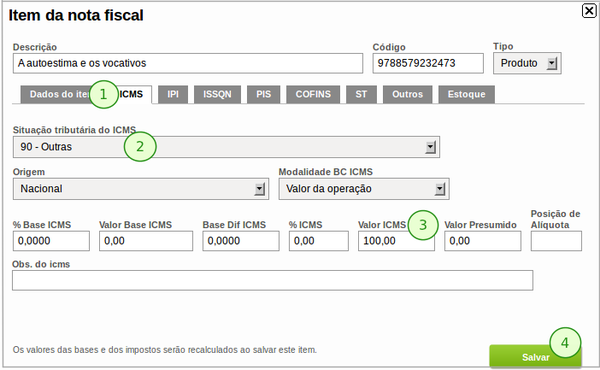Switch to the ISSQN tab
Viewport: 600px width, 370px height.
point(217,95)
